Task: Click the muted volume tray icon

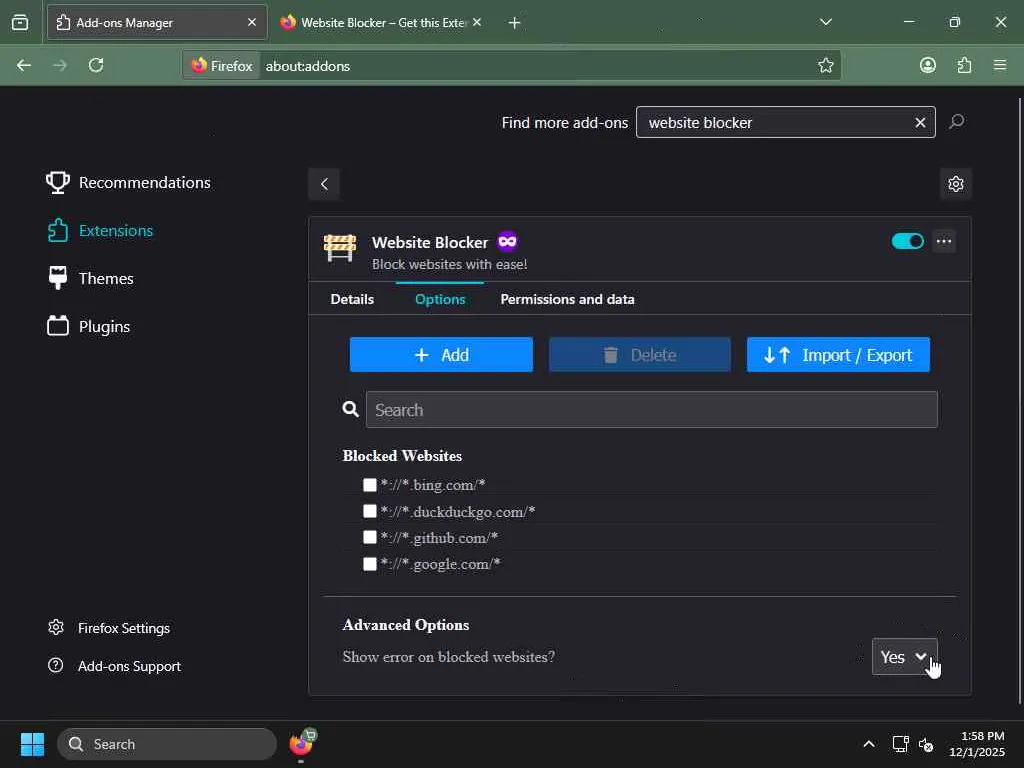Action: coord(925,744)
